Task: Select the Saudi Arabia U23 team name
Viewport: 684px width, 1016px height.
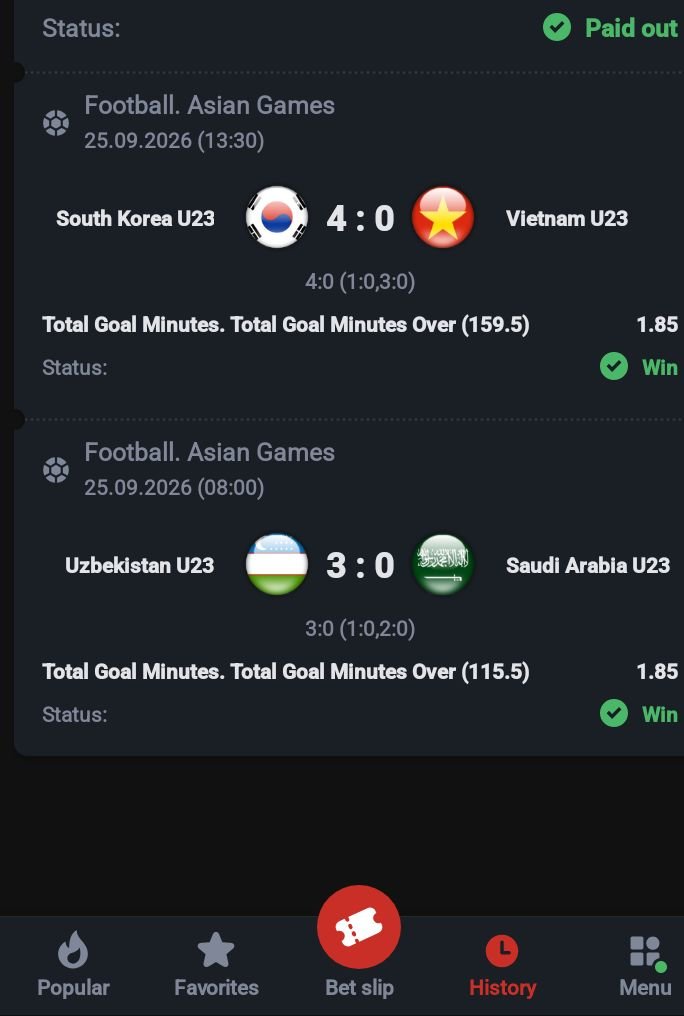Action: pyautogui.click(x=587, y=565)
